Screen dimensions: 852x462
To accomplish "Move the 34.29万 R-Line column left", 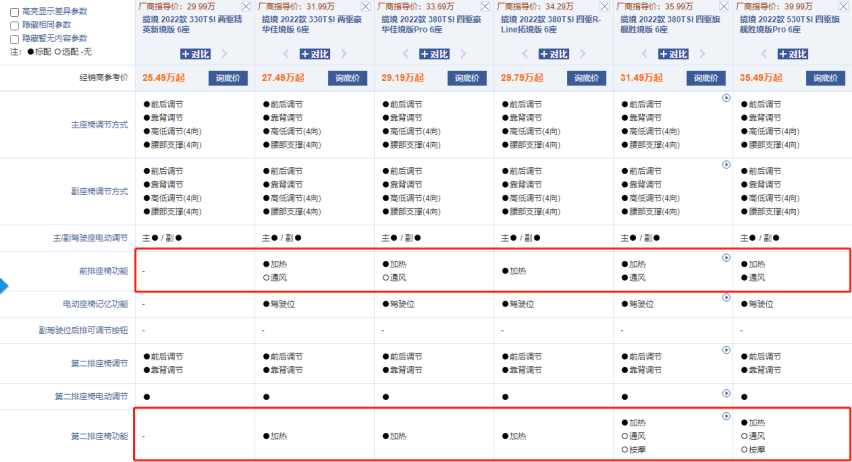I will pyautogui.click(x=525, y=54).
